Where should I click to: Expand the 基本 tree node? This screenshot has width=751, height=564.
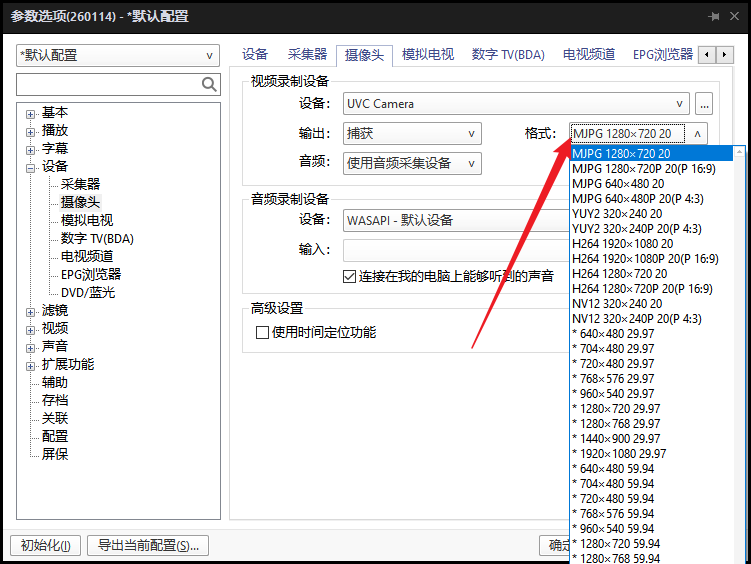click(x=31, y=113)
